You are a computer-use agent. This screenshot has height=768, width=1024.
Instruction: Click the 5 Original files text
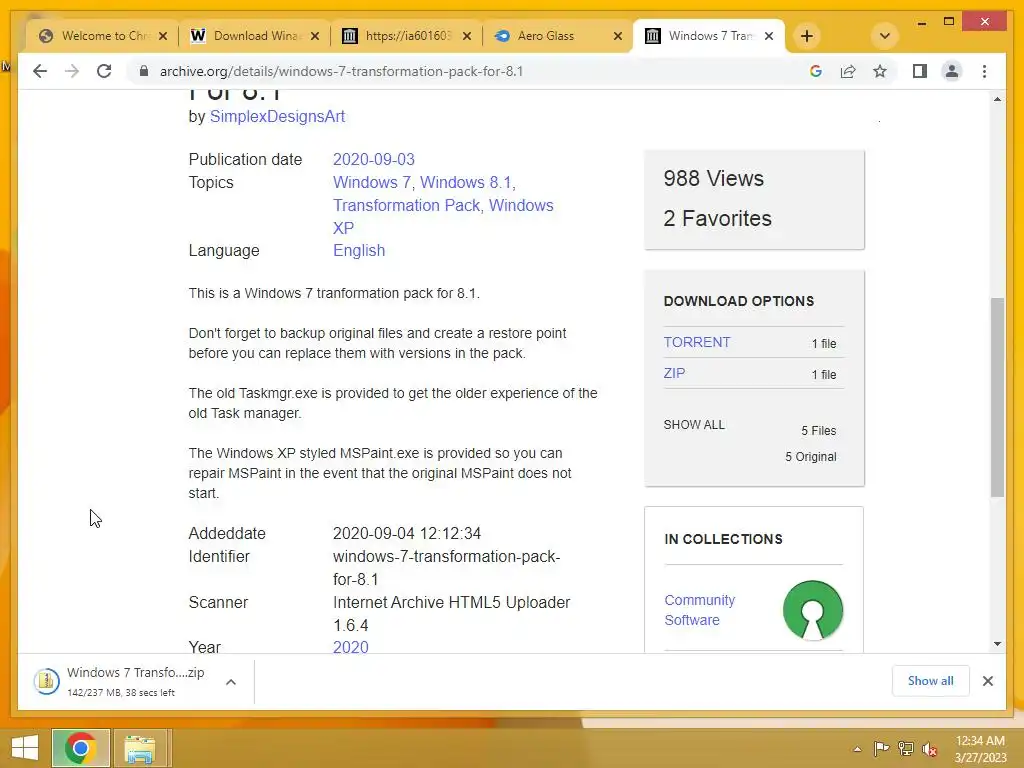(810, 456)
